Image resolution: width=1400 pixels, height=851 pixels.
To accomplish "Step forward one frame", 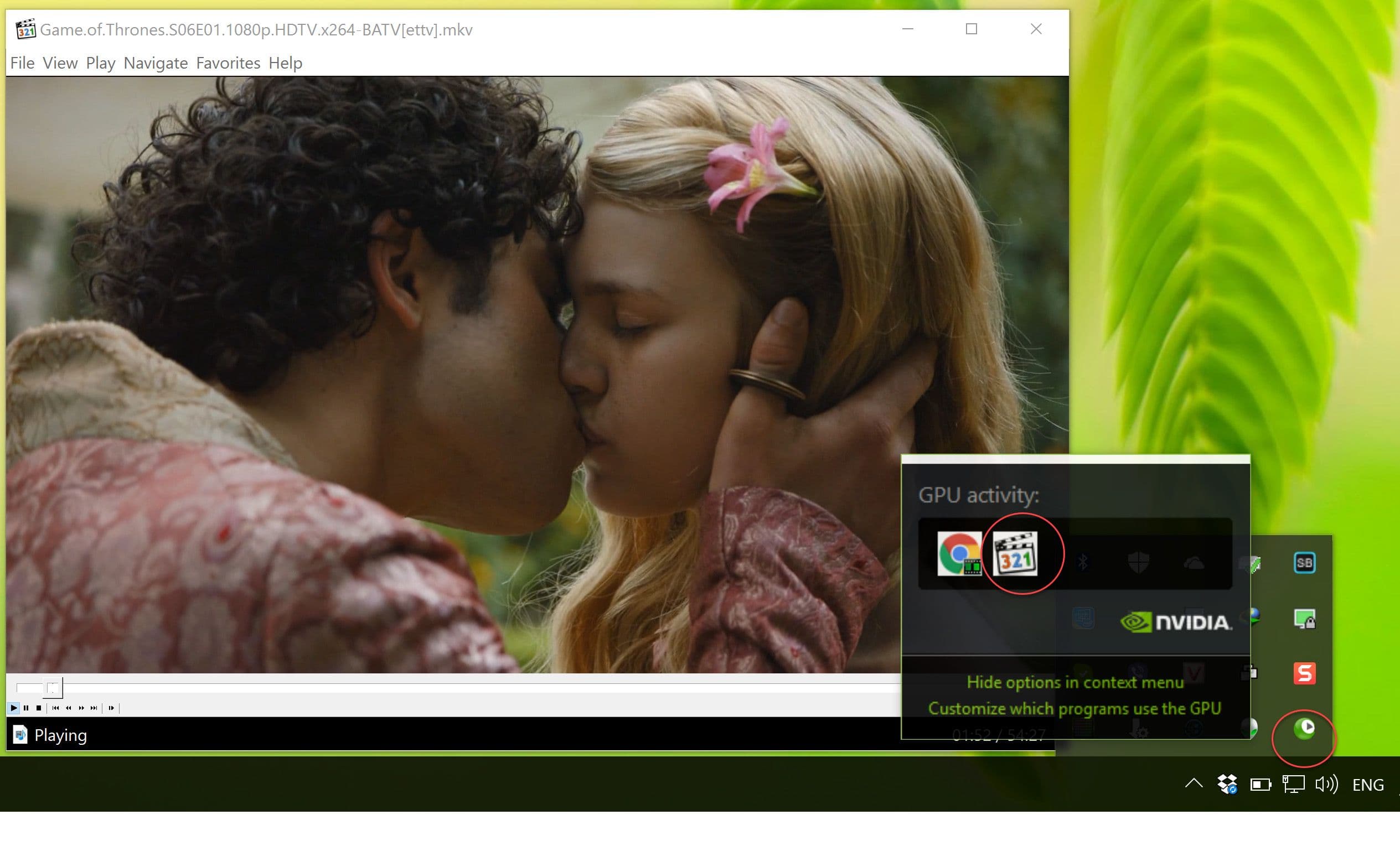I will coord(111,708).
